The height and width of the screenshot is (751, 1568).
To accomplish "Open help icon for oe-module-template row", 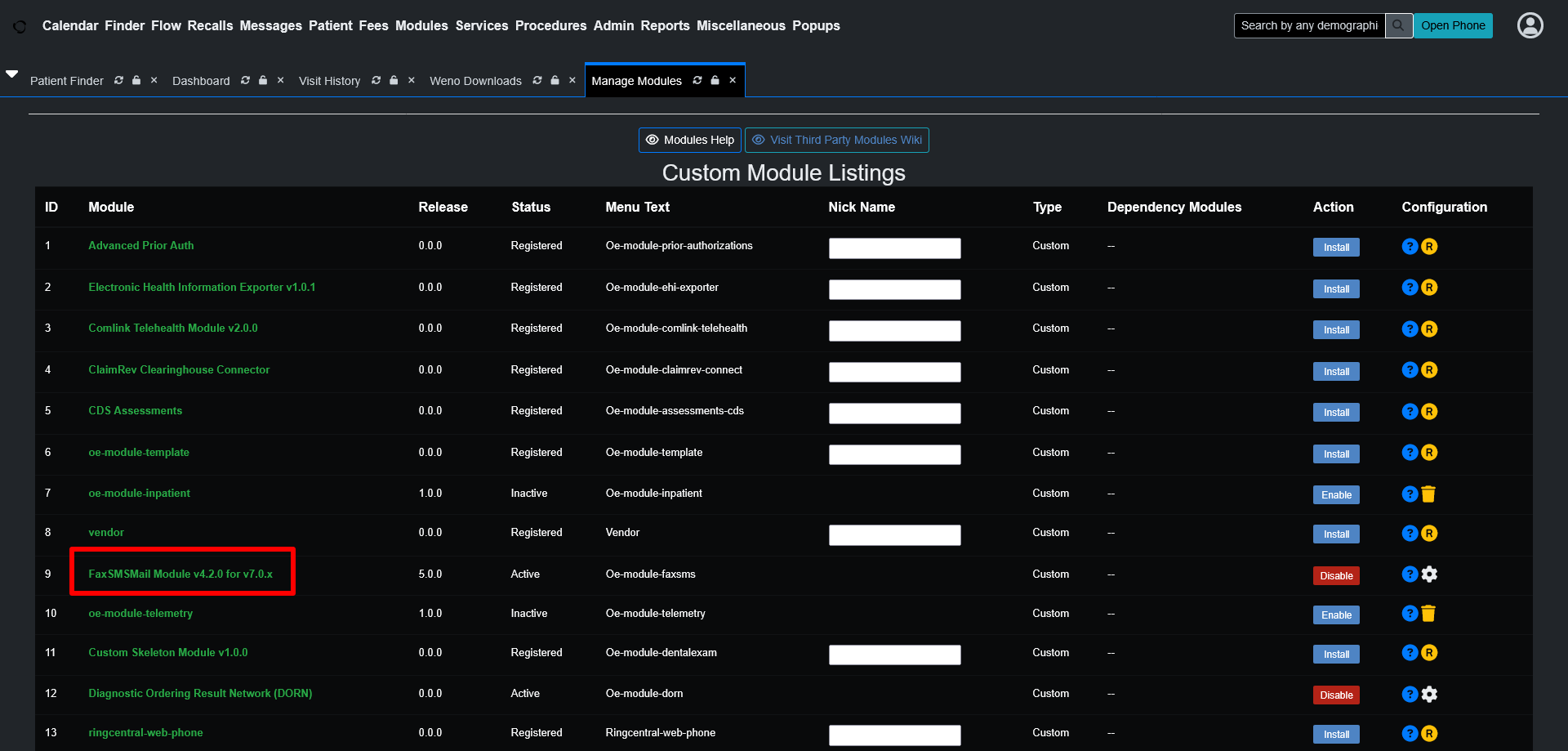I will coord(1410,453).
